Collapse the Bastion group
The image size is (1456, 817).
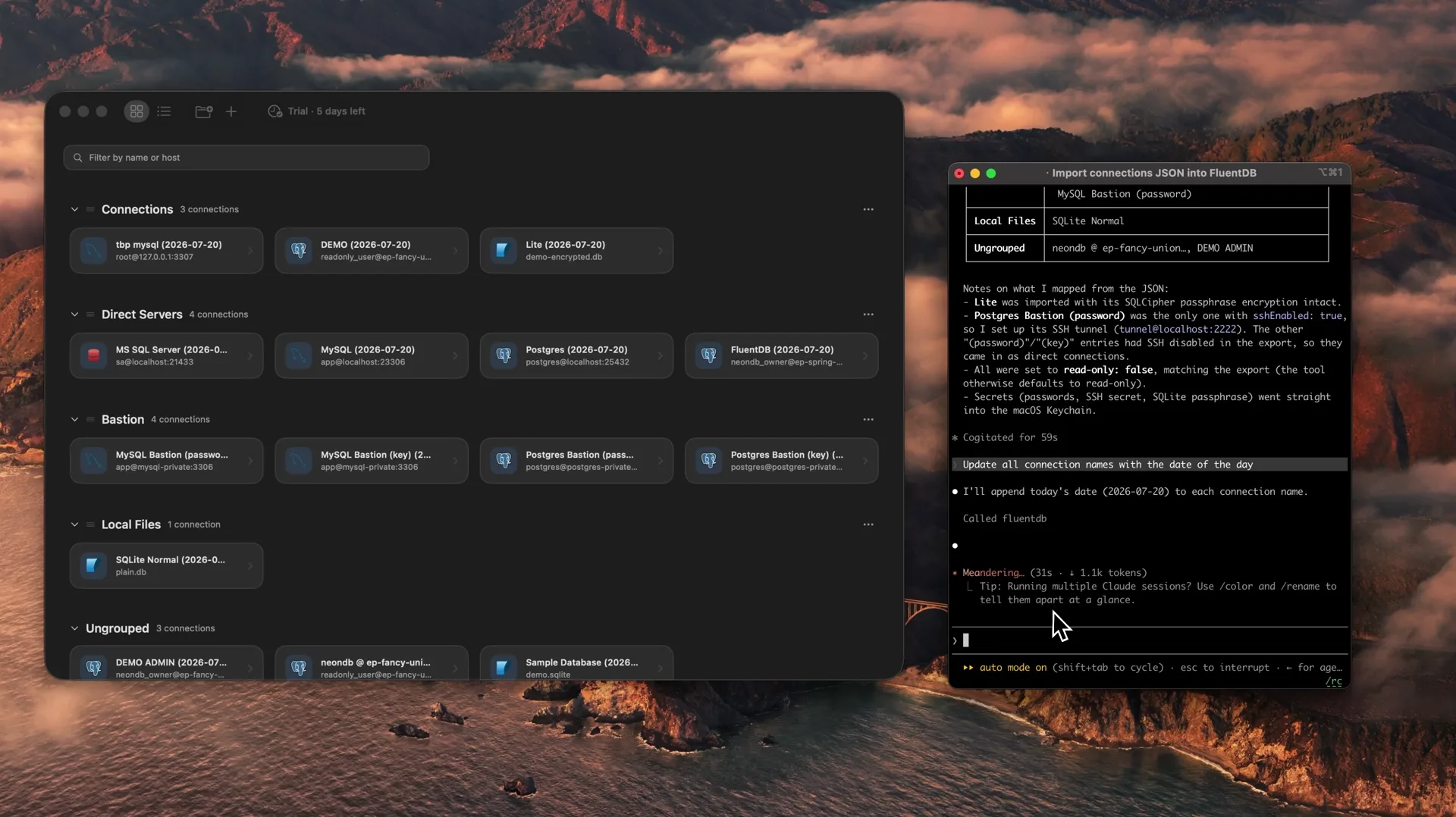[74, 419]
